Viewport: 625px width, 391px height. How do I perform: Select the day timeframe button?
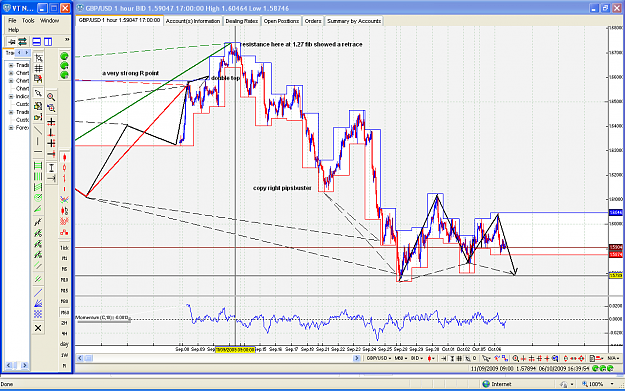tap(64, 344)
